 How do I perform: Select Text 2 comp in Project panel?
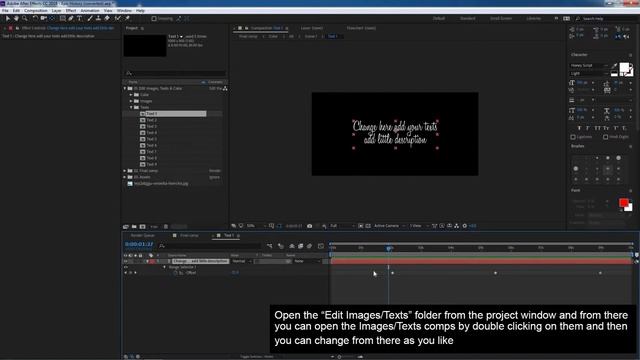pyautogui.click(x=151, y=120)
